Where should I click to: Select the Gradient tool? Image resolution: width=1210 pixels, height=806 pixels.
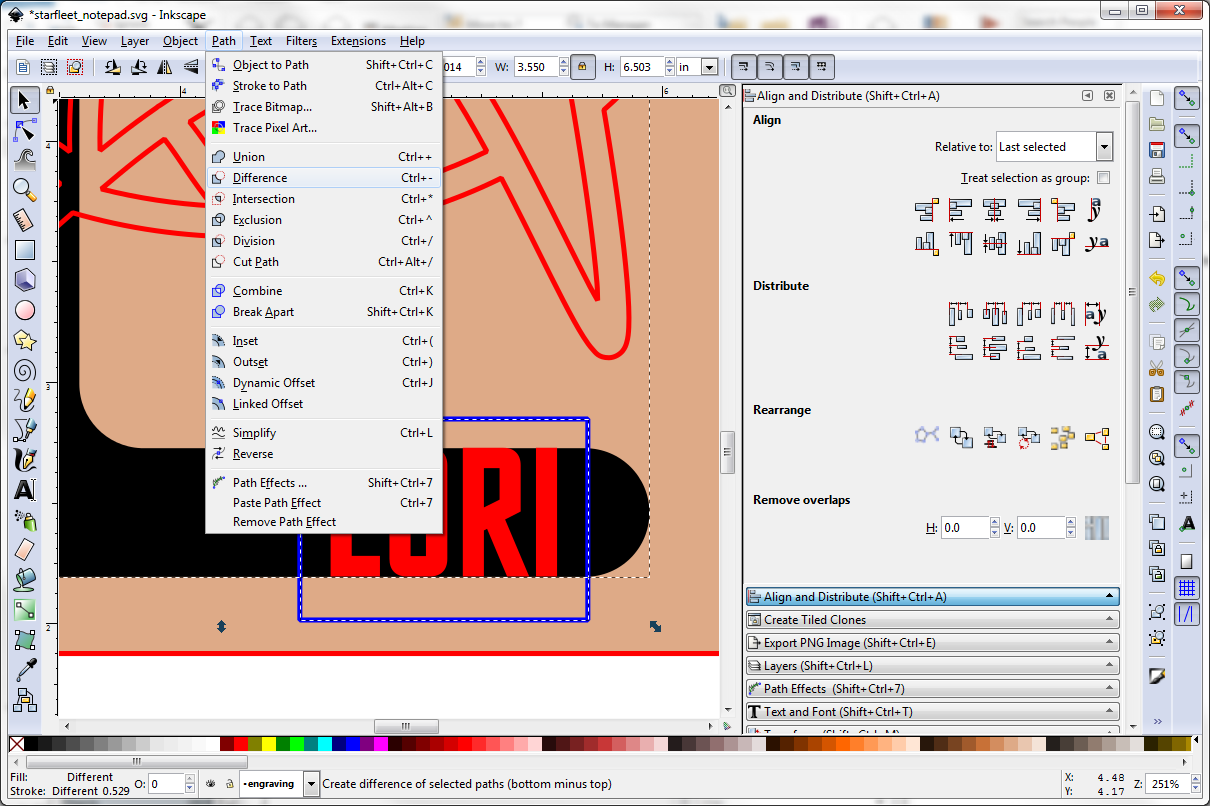click(x=25, y=610)
